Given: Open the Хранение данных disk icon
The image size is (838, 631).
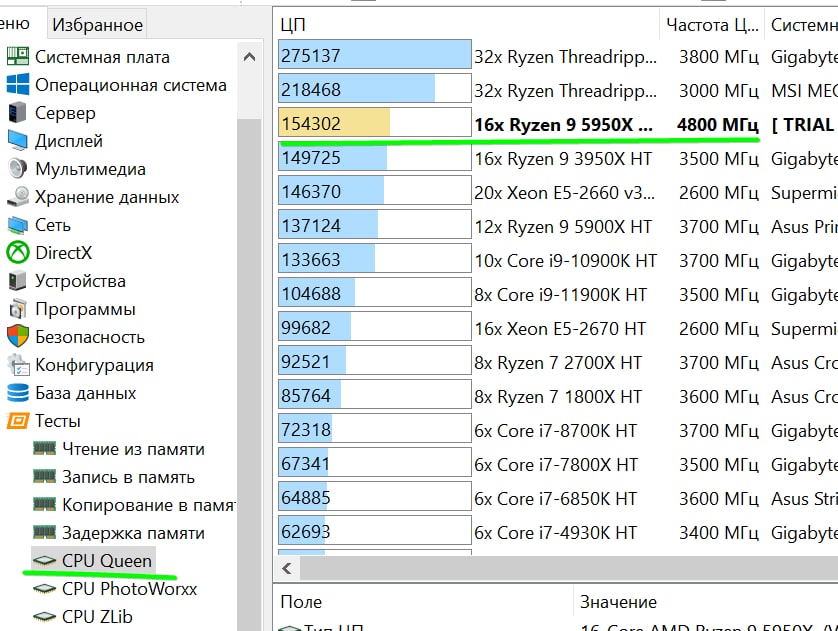Looking at the screenshot, I should click(x=18, y=197).
